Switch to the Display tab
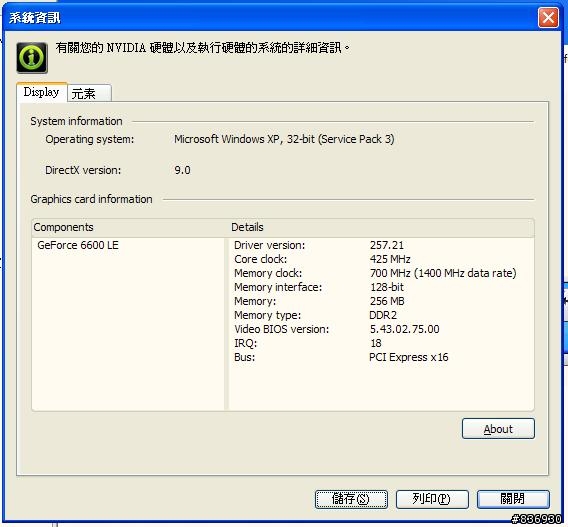The image size is (568, 527). pyautogui.click(x=41, y=92)
